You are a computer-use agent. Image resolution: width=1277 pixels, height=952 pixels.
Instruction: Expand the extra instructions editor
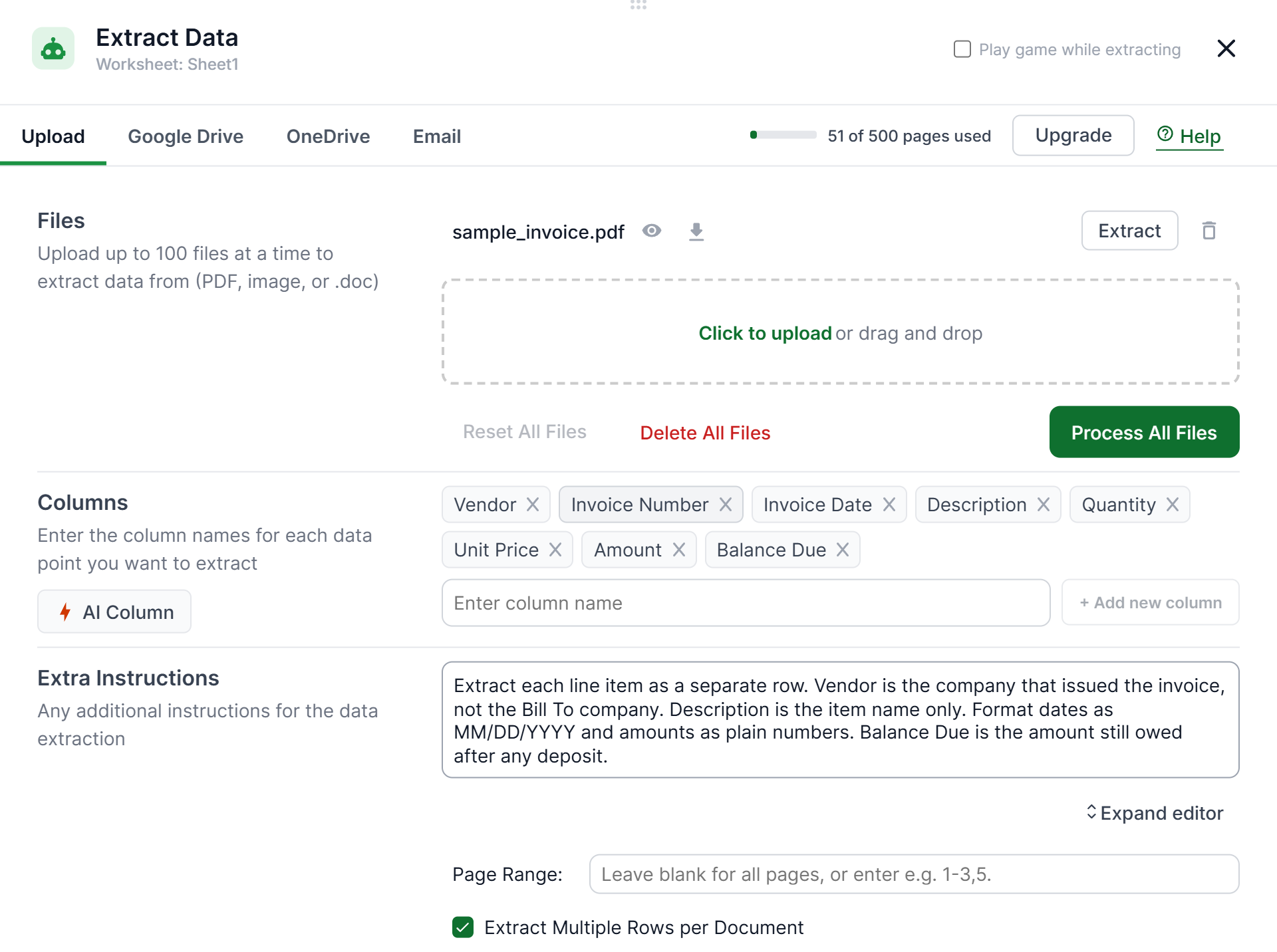1154,813
